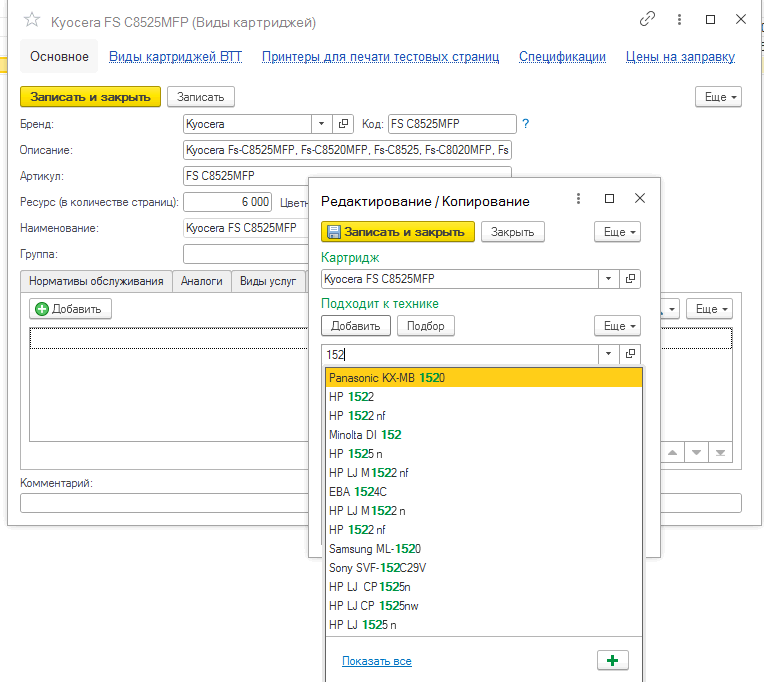Click main form's Записать и закрыть button

(90, 97)
